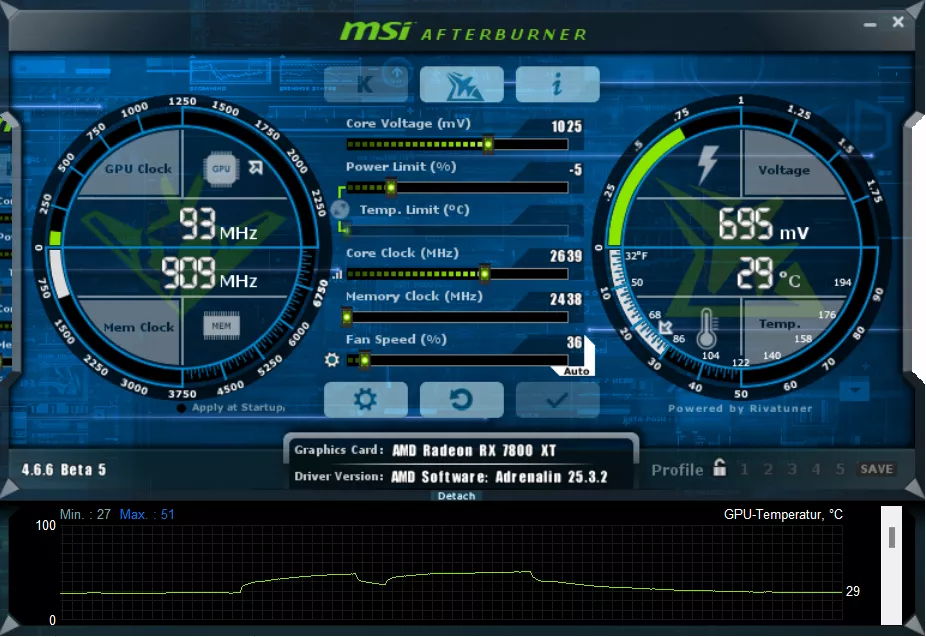Select profile slot 4

click(816, 469)
